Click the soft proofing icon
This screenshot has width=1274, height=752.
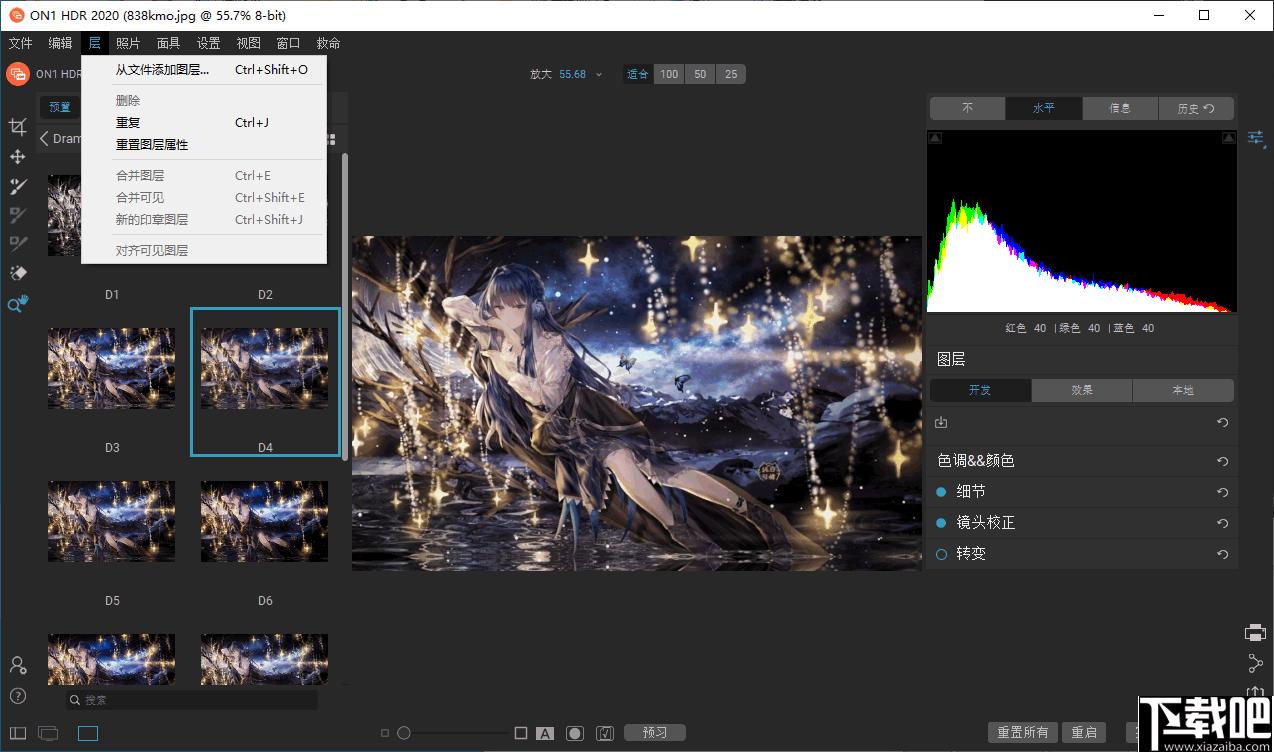[x=605, y=733]
